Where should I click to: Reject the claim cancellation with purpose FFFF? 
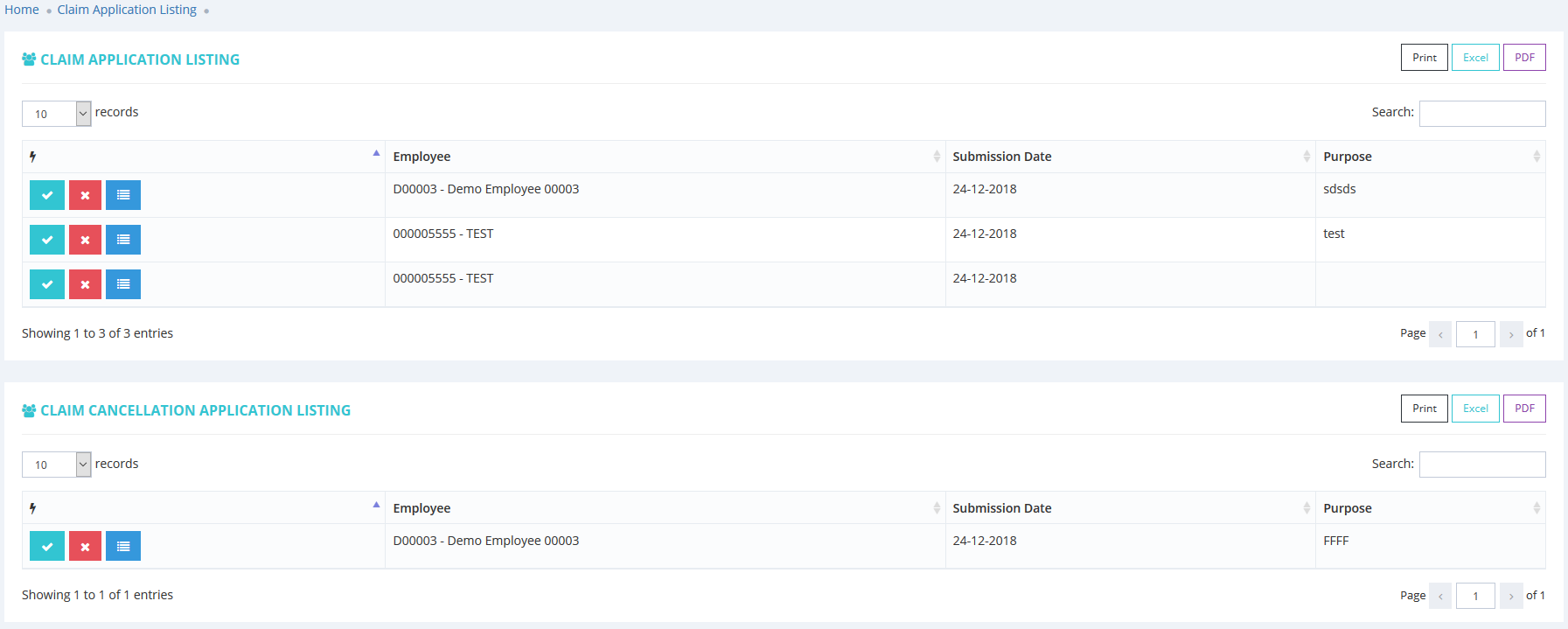tap(85, 546)
